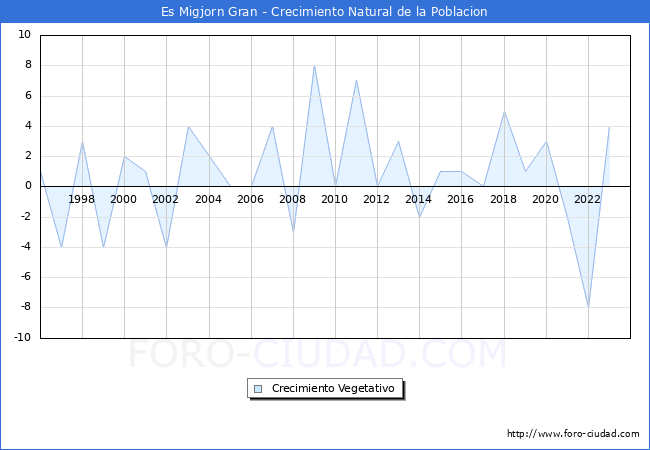Select the 2016 x-axis label
The height and width of the screenshot is (450, 650).
click(460, 200)
